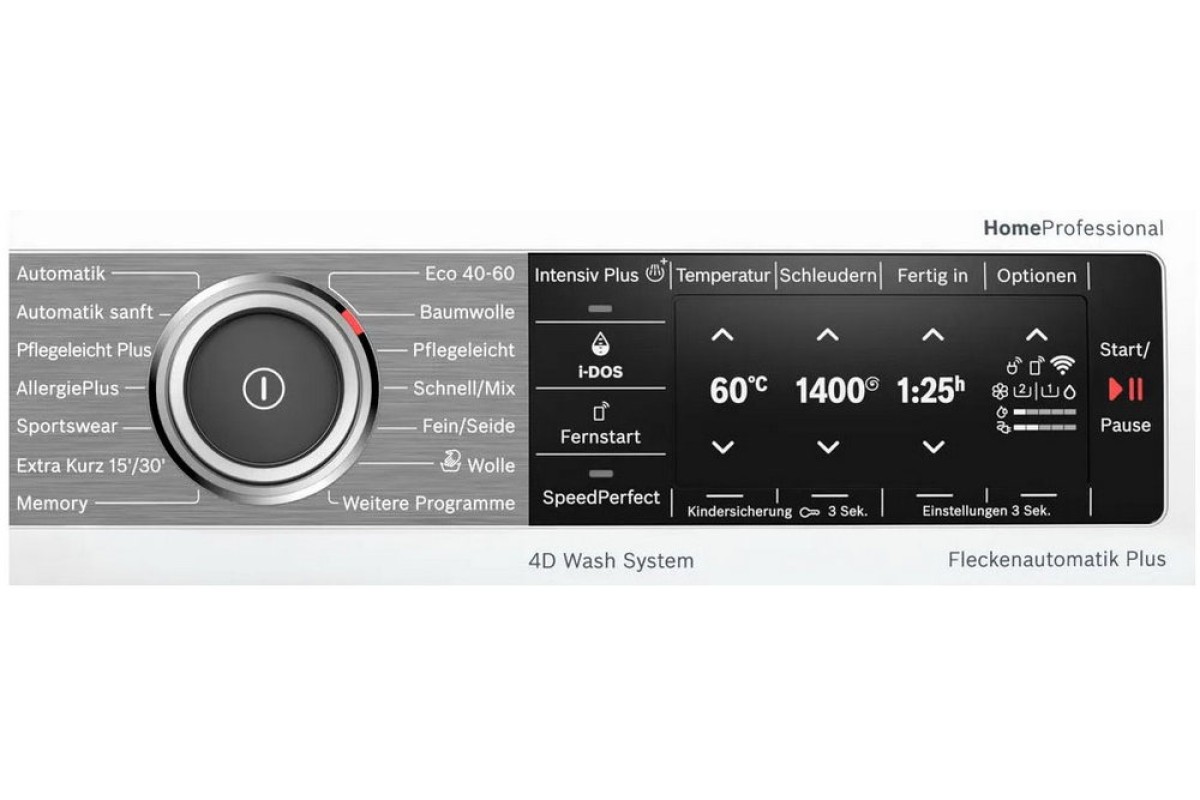The width and height of the screenshot is (1200, 800).
Task: Click the HomeProfessional label
Action: tap(1073, 229)
